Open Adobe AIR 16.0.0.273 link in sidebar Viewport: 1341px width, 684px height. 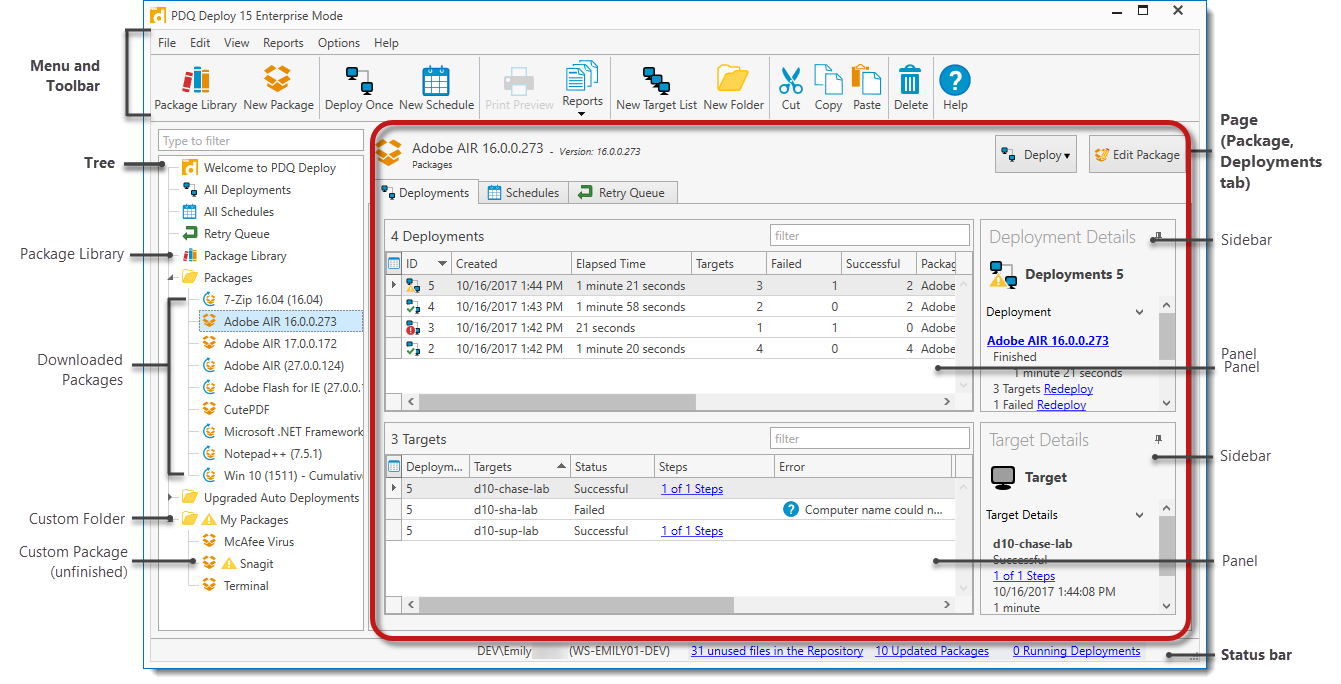1047,341
